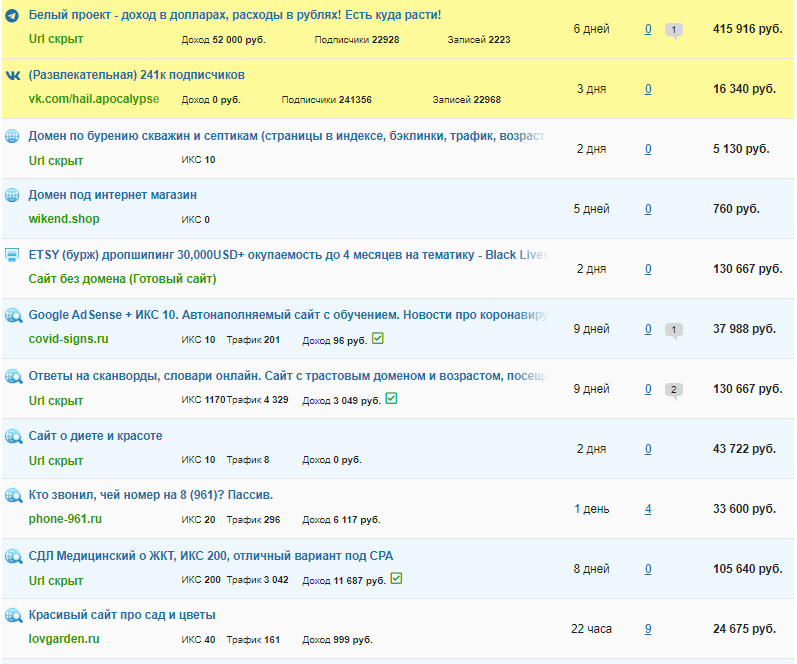Click site icon beside Ответы на сканворды listing
The width and height of the screenshot is (797, 664).
point(13,376)
